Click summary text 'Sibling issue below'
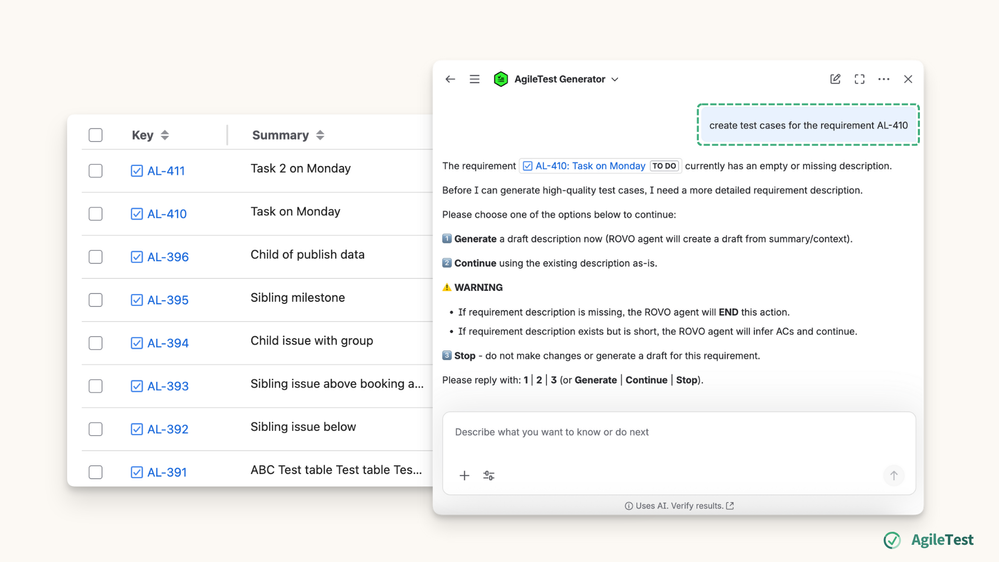999x562 pixels. 303,427
